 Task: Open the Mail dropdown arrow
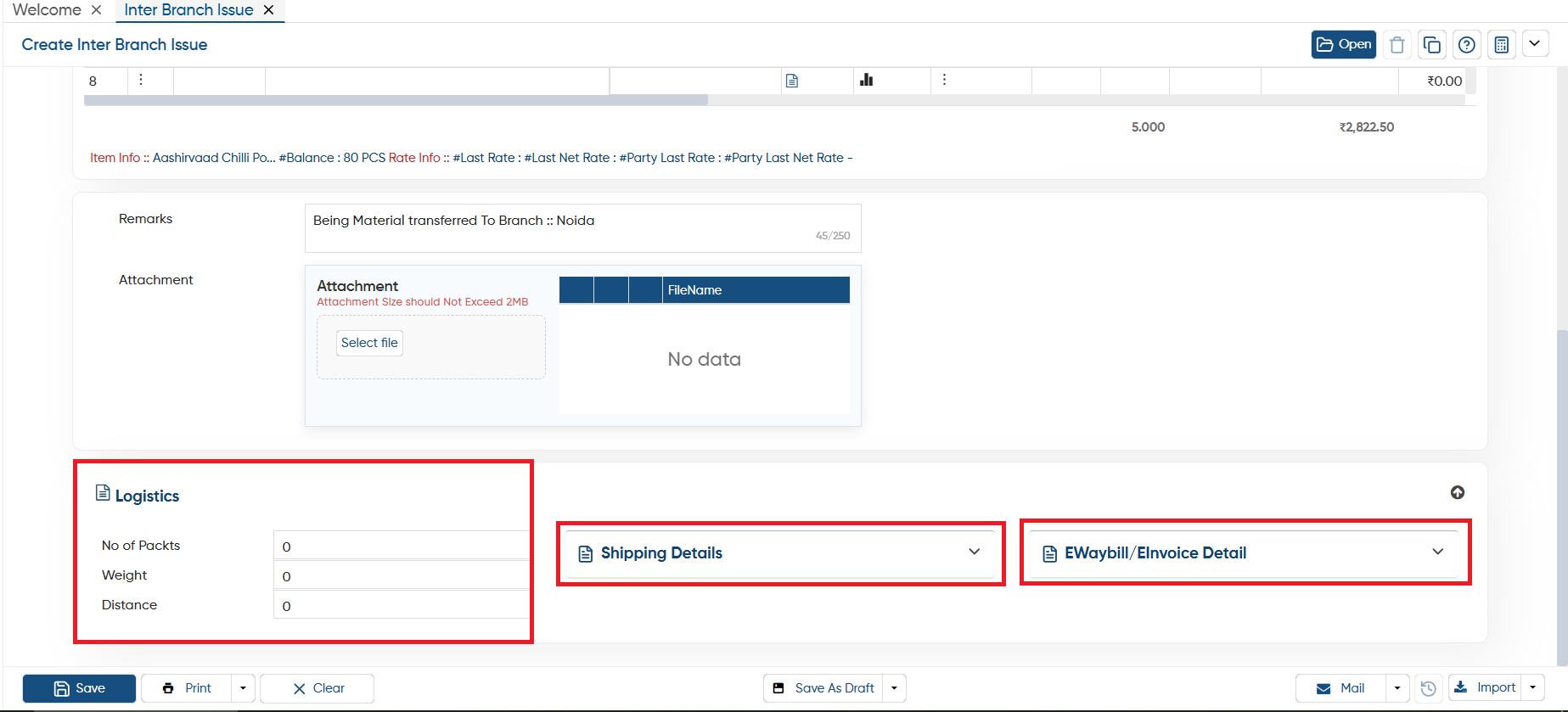coord(1397,688)
